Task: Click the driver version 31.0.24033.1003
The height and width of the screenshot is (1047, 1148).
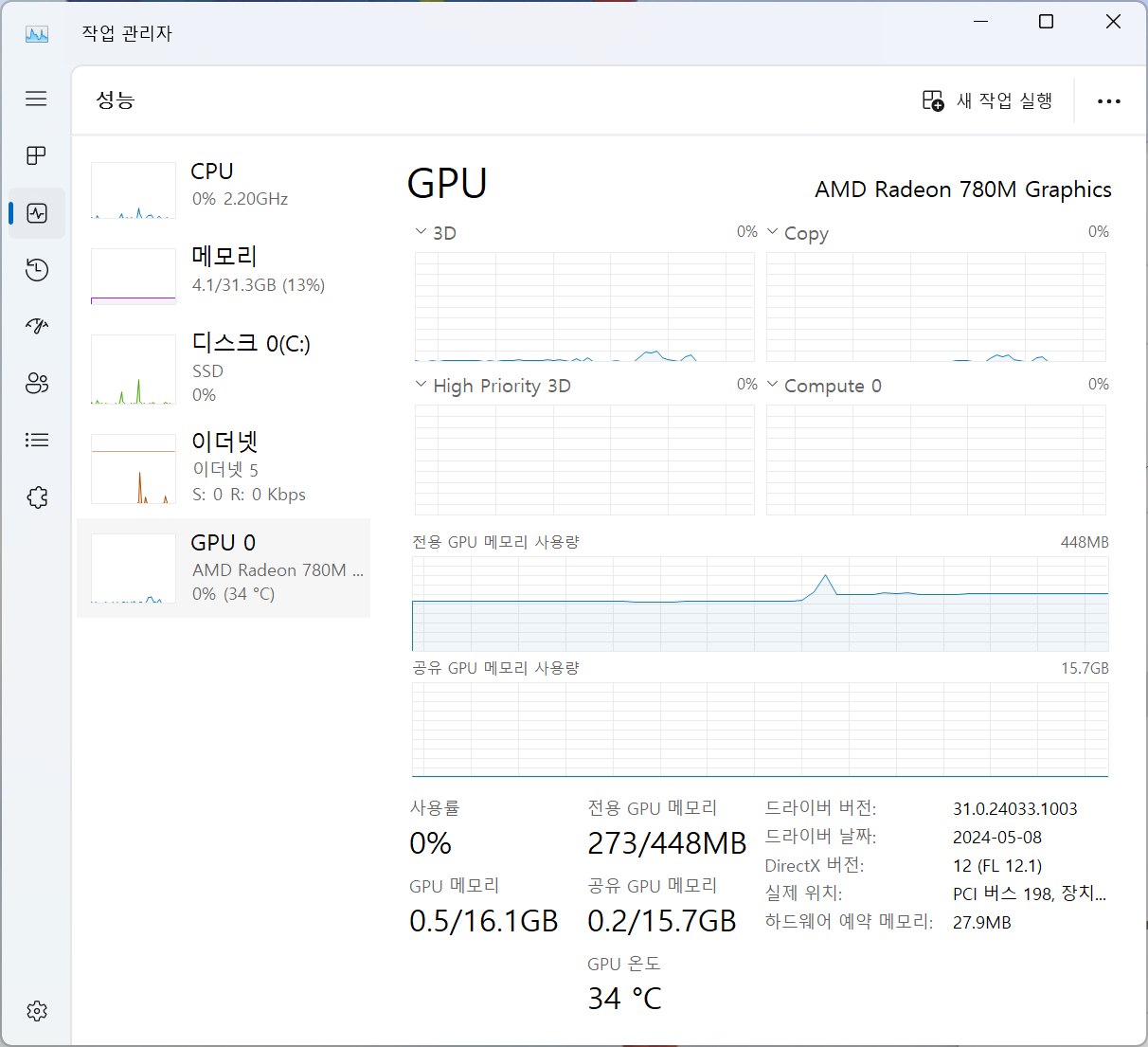Action: (1015, 809)
